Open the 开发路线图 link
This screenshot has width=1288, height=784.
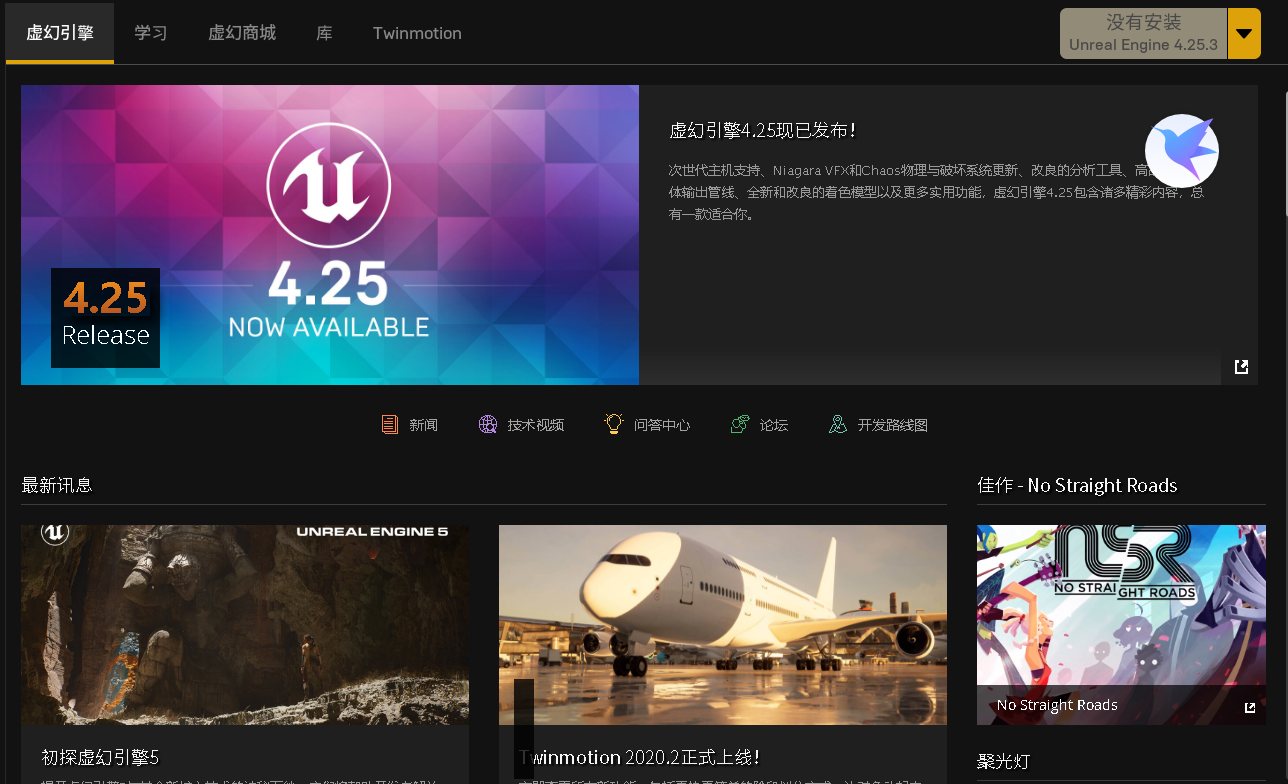tap(893, 425)
